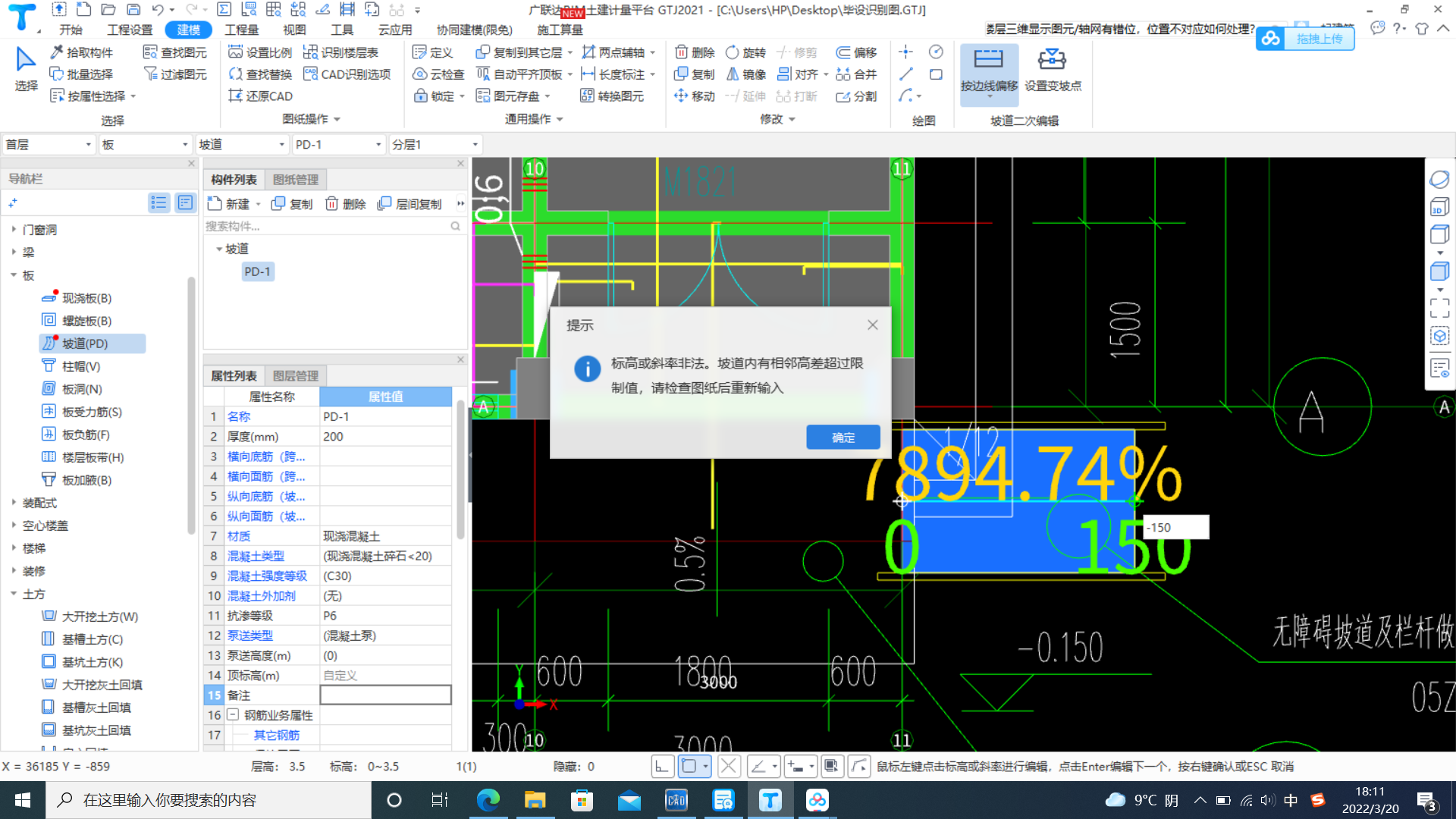Close the 提示 dialog with X
The image size is (1456, 819).
tap(873, 325)
